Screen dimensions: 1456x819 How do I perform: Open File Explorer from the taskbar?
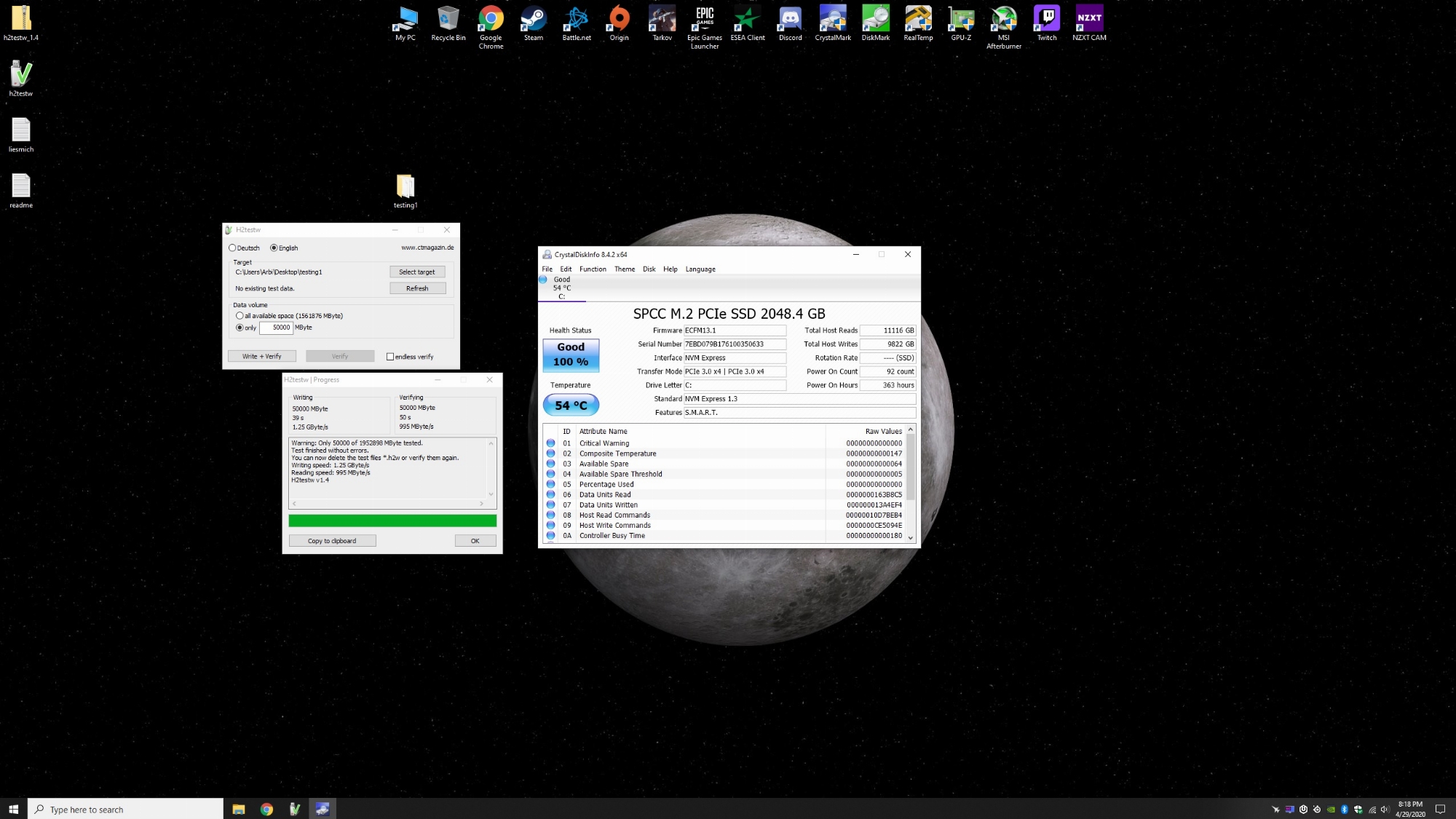click(238, 809)
